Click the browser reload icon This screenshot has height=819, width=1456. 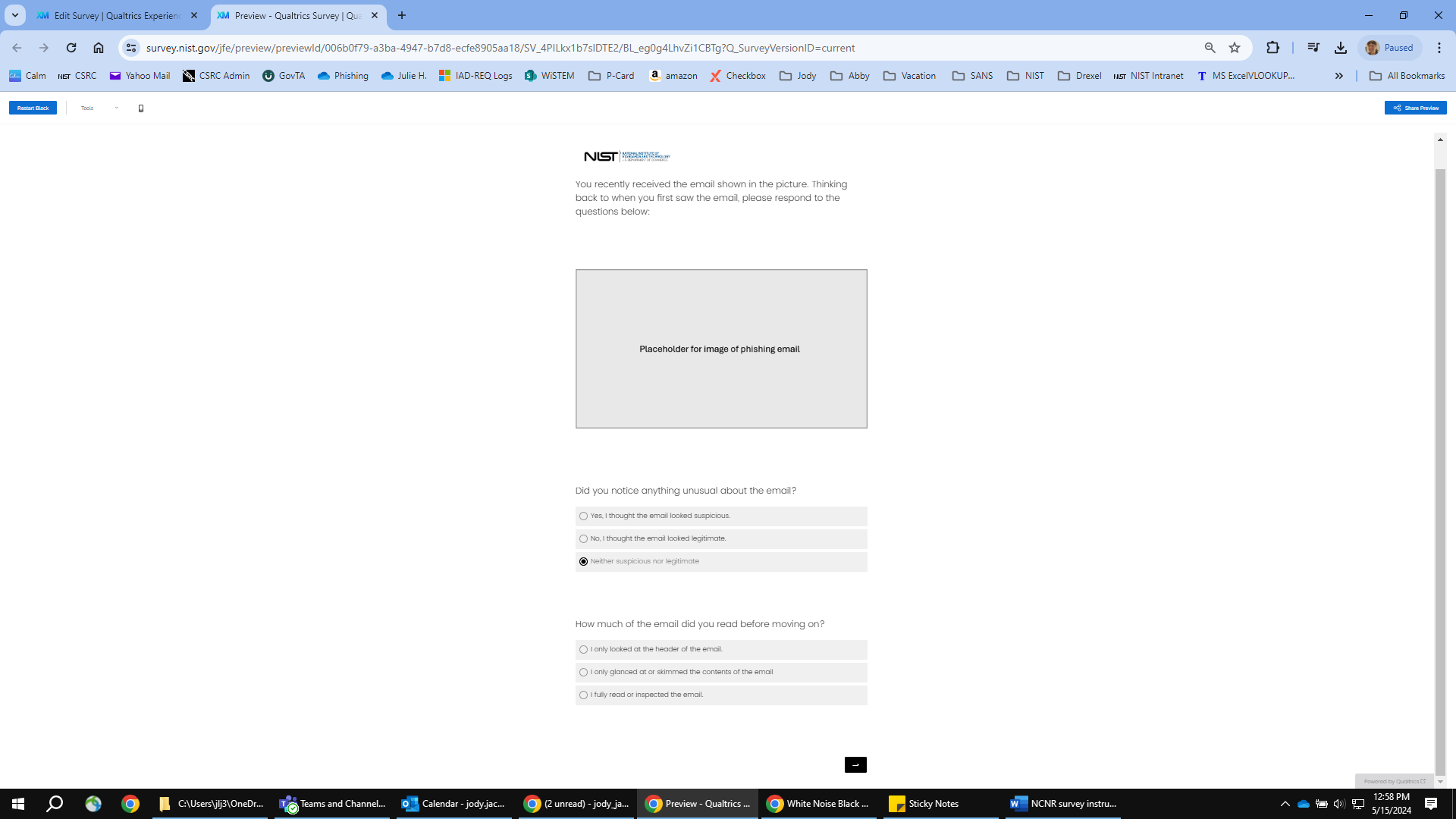tap(71, 48)
